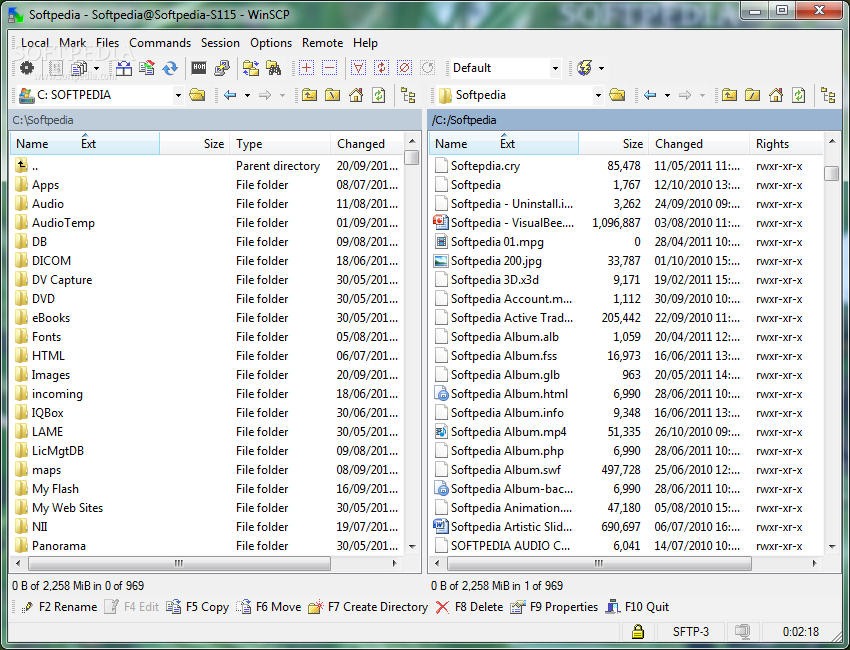Screen dimensions: 850x650
Task: Open the Compare Directories icon
Action: (x=124, y=68)
